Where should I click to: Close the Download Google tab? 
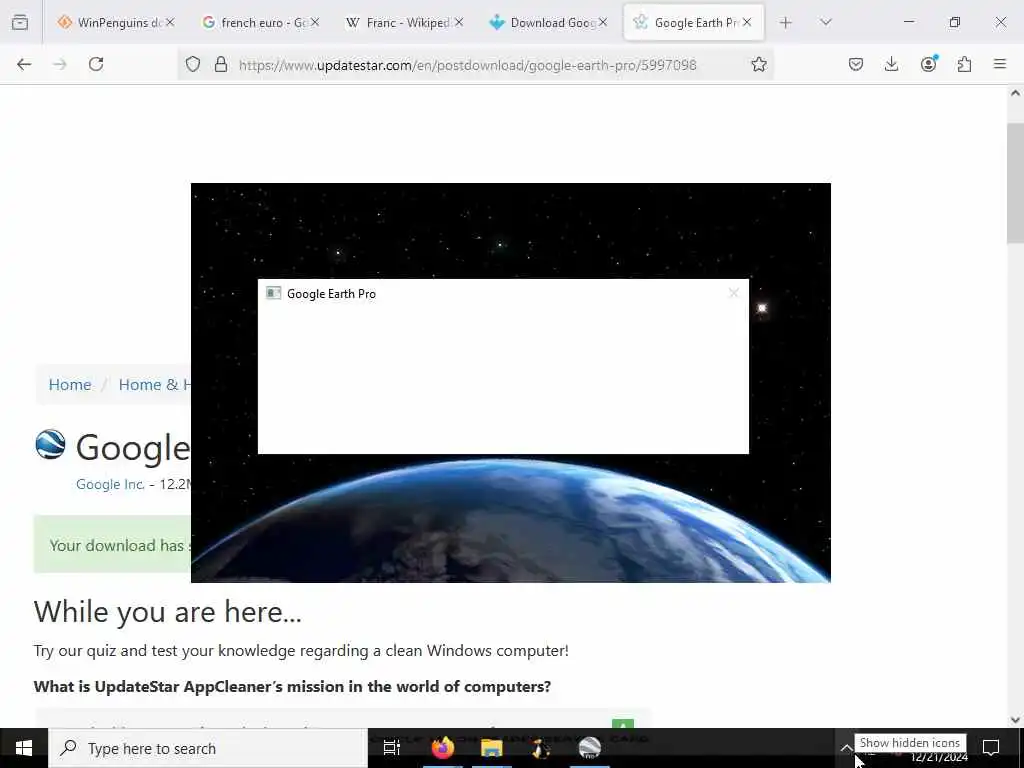(x=603, y=22)
